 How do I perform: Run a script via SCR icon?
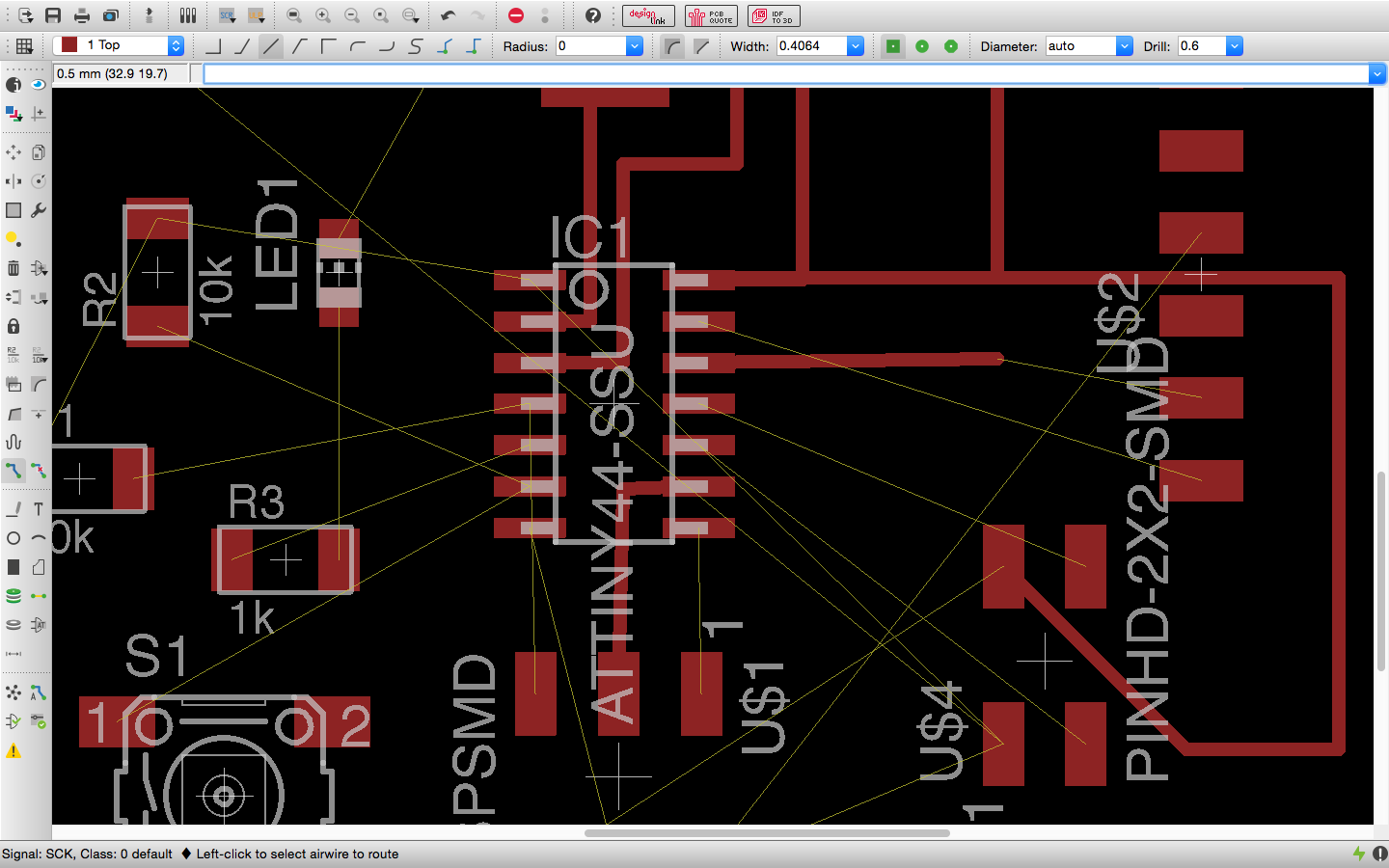tap(227, 15)
